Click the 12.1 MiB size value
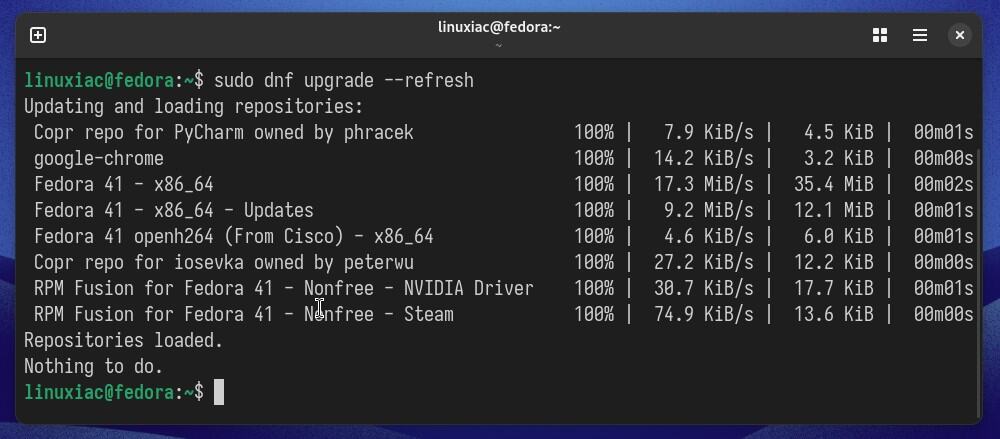The height and width of the screenshot is (439, 1000). pyautogui.click(x=834, y=210)
